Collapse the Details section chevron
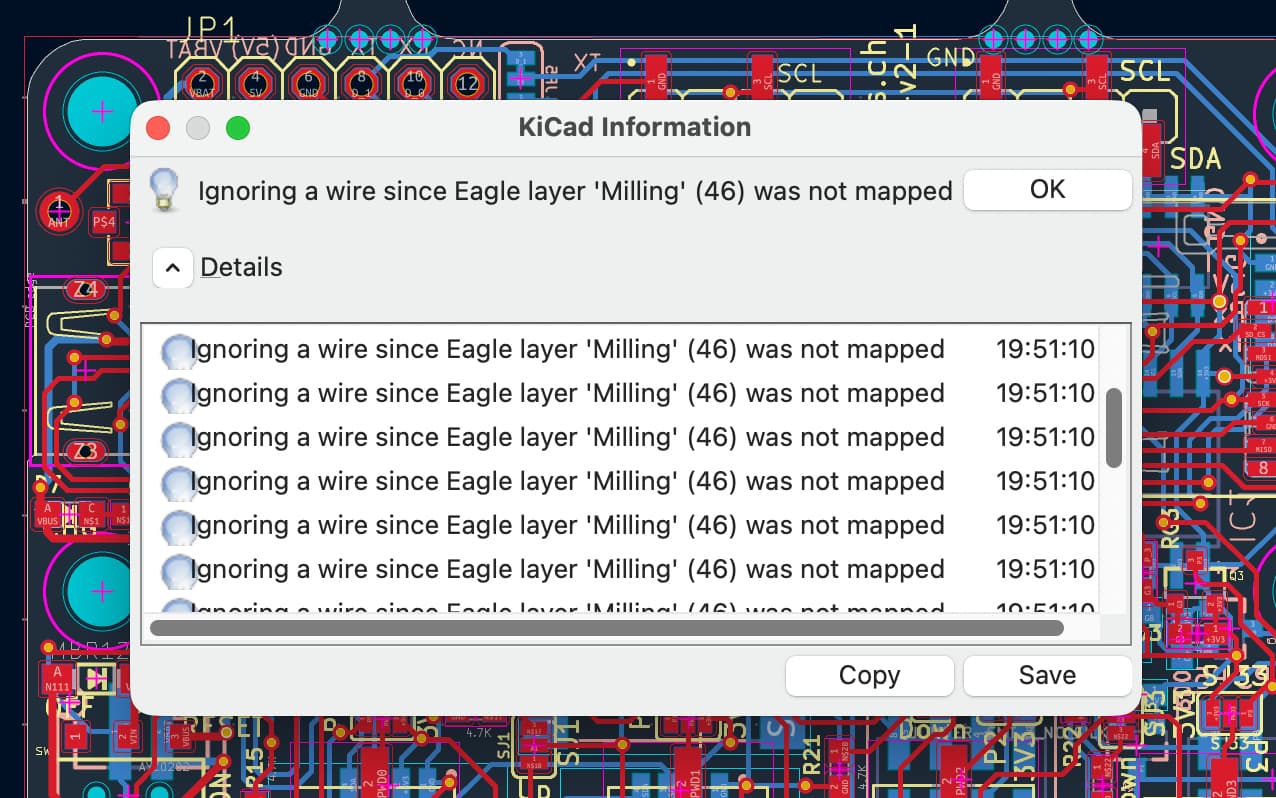 (x=172, y=268)
